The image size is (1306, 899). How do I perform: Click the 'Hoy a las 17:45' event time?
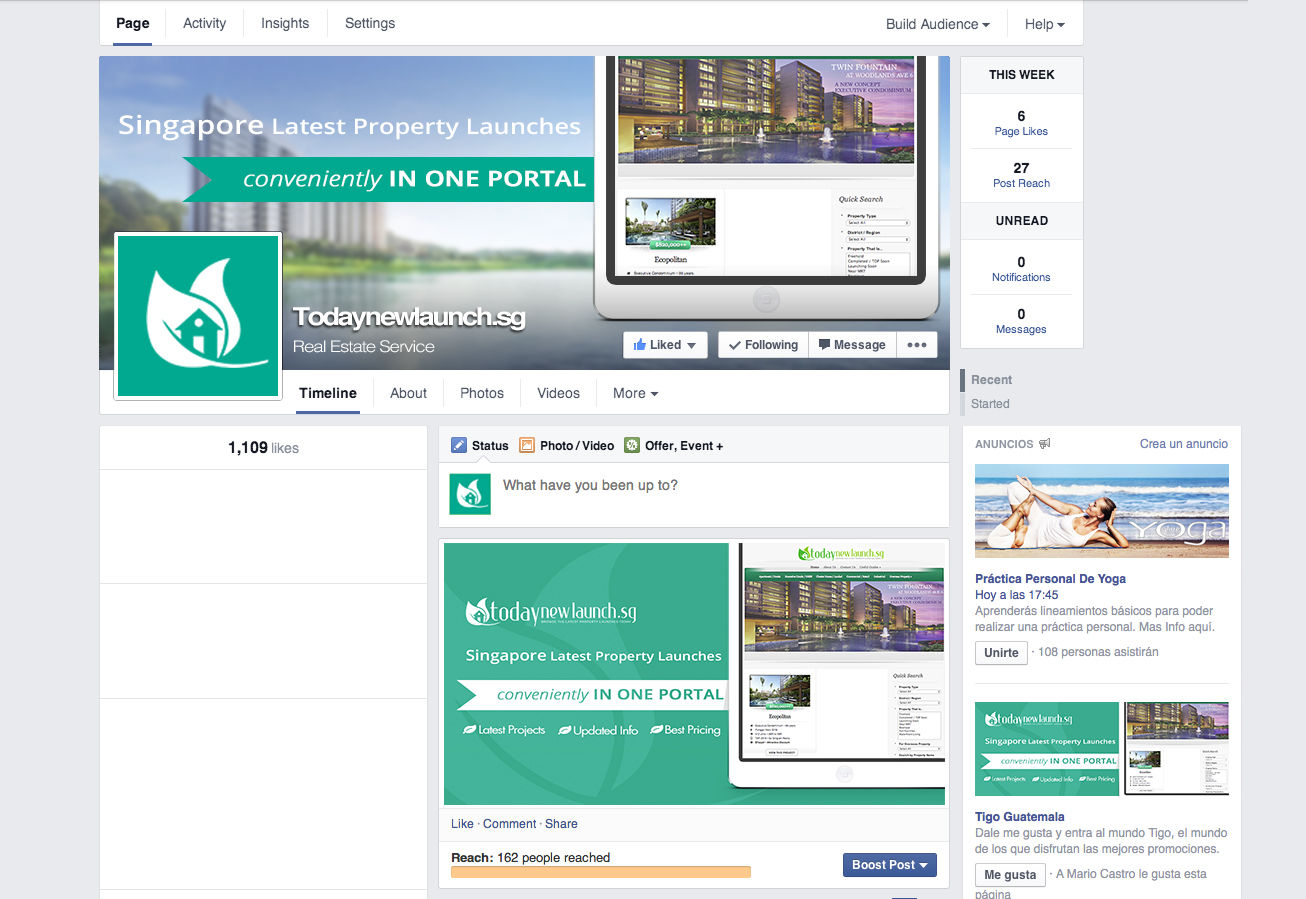click(1016, 595)
